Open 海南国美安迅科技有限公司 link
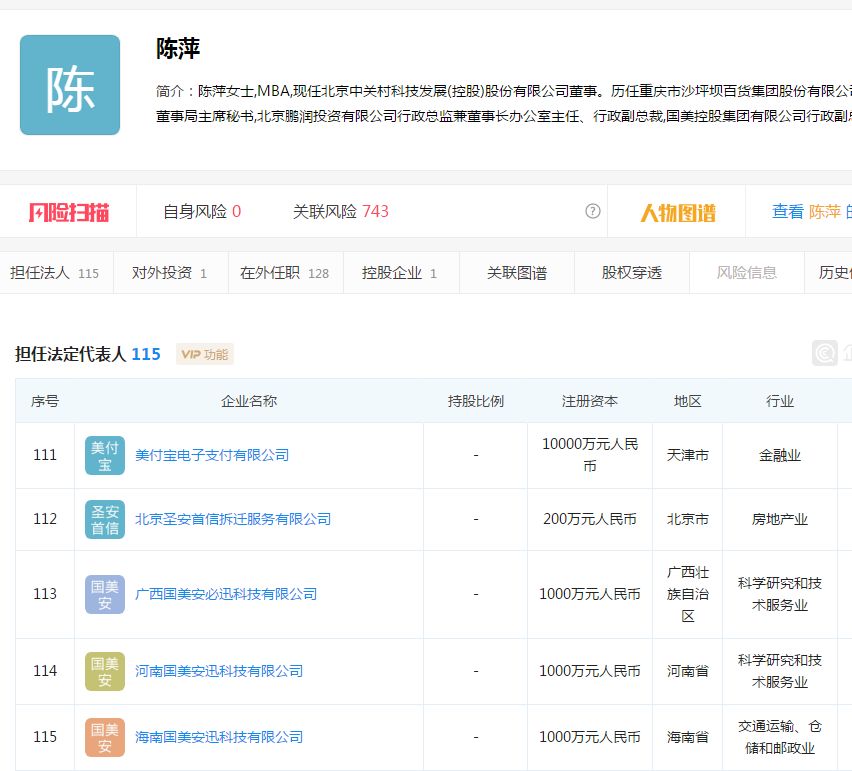 [x=219, y=738]
